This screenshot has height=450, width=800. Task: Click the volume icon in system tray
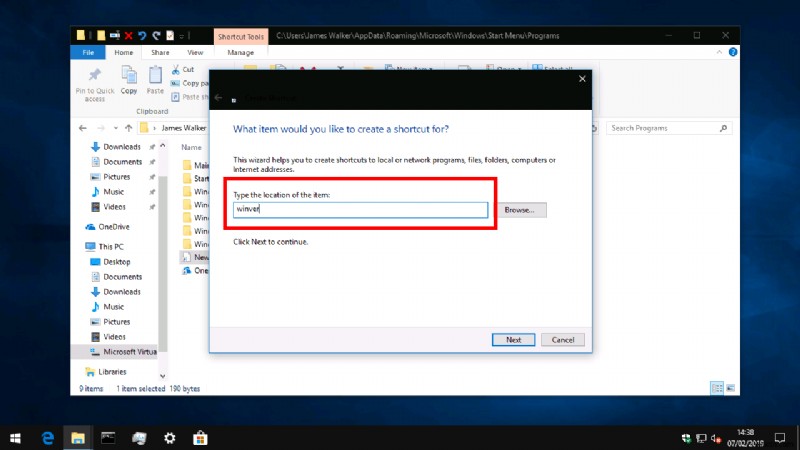[716, 438]
